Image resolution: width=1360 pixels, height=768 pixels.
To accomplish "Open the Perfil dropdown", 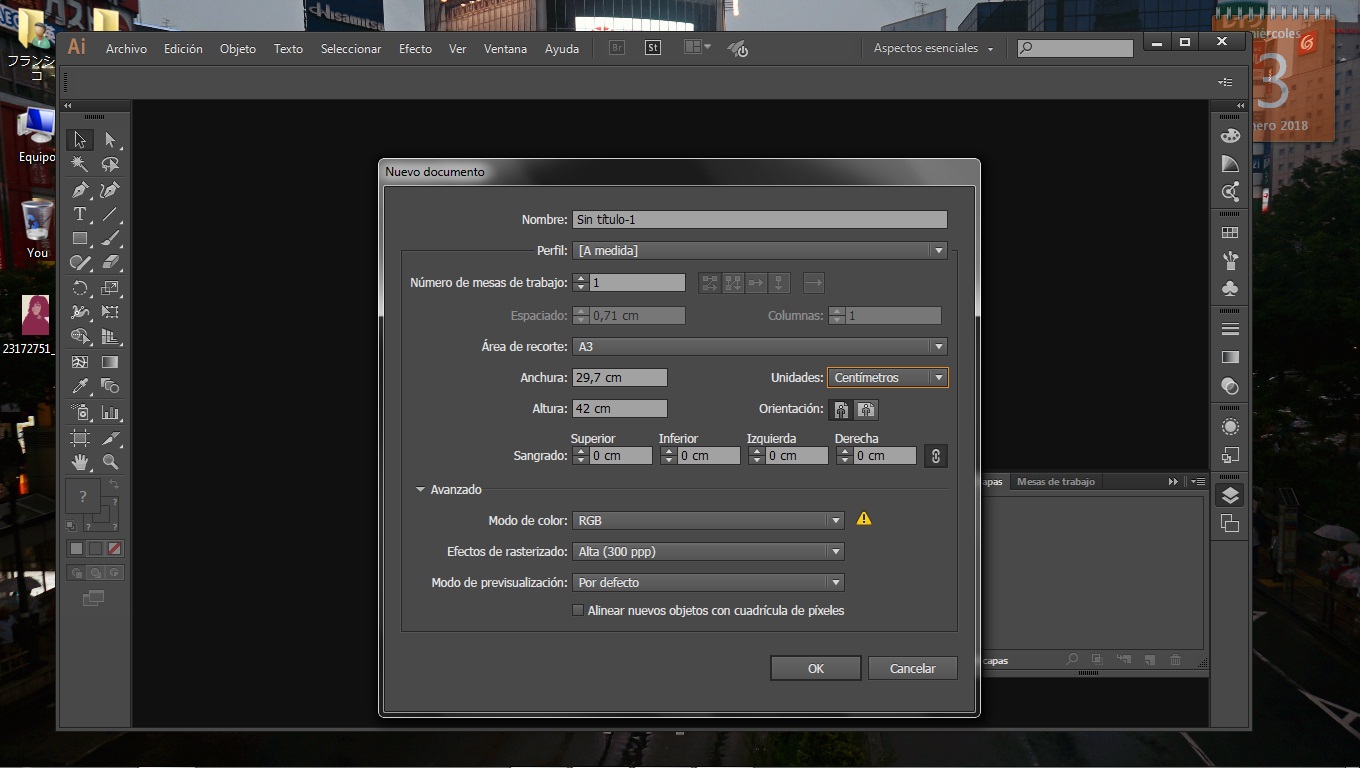I will pyautogui.click(x=760, y=251).
